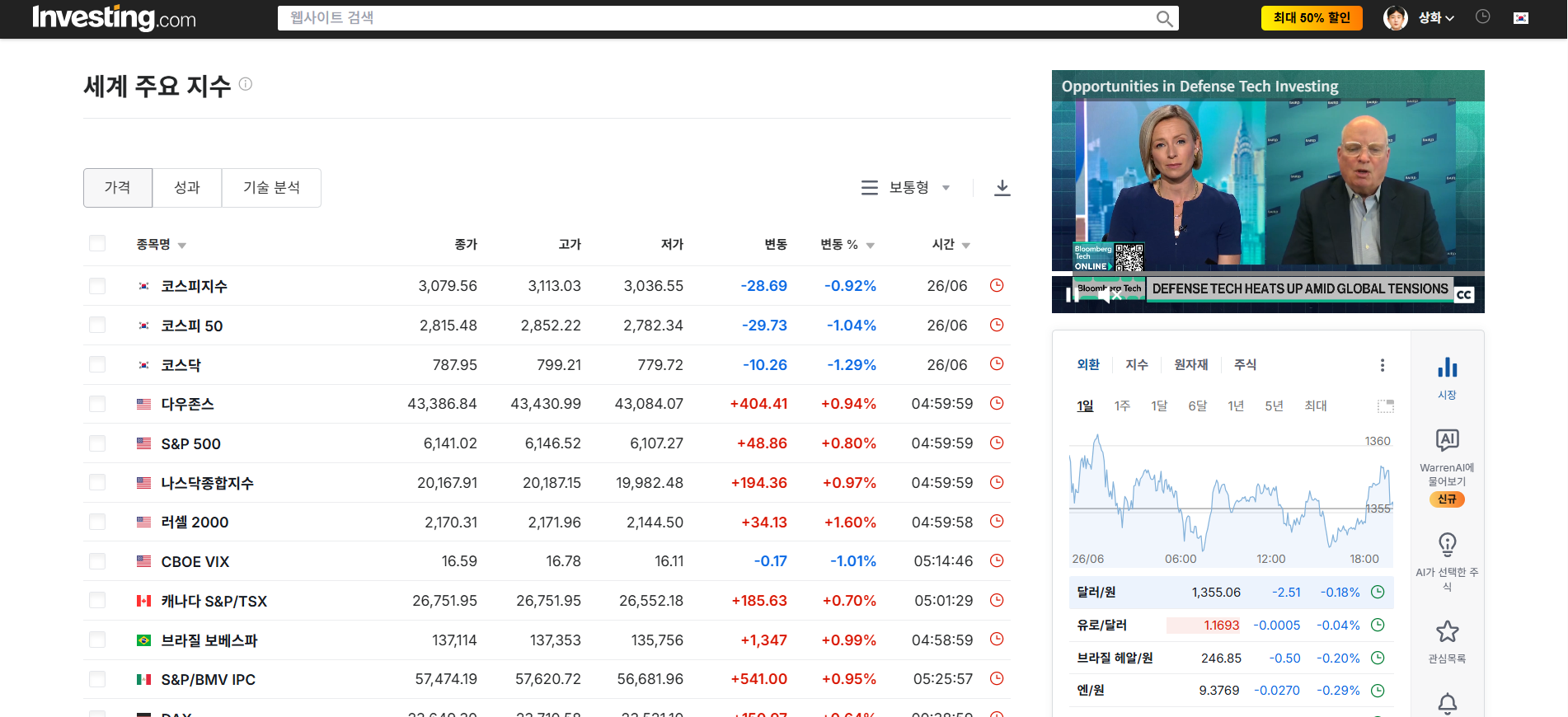
Task: Open the 코스피지수 link
Action: (194, 286)
